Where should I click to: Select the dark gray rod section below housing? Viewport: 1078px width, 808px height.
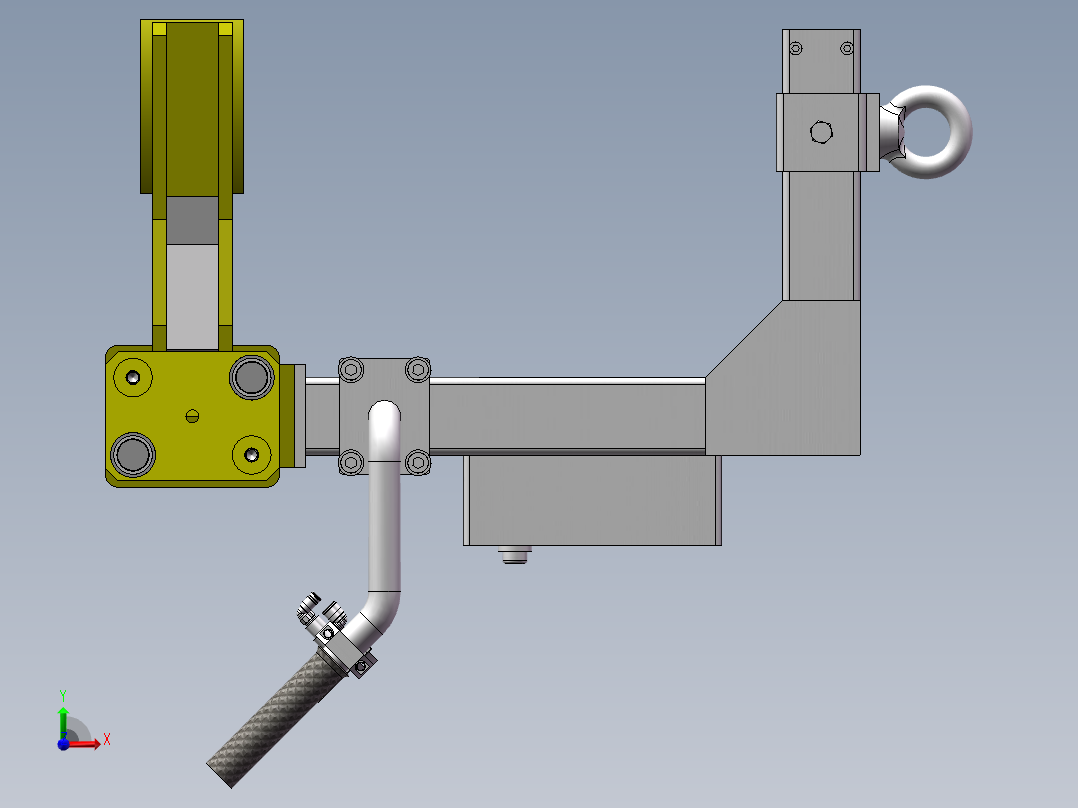192,220
